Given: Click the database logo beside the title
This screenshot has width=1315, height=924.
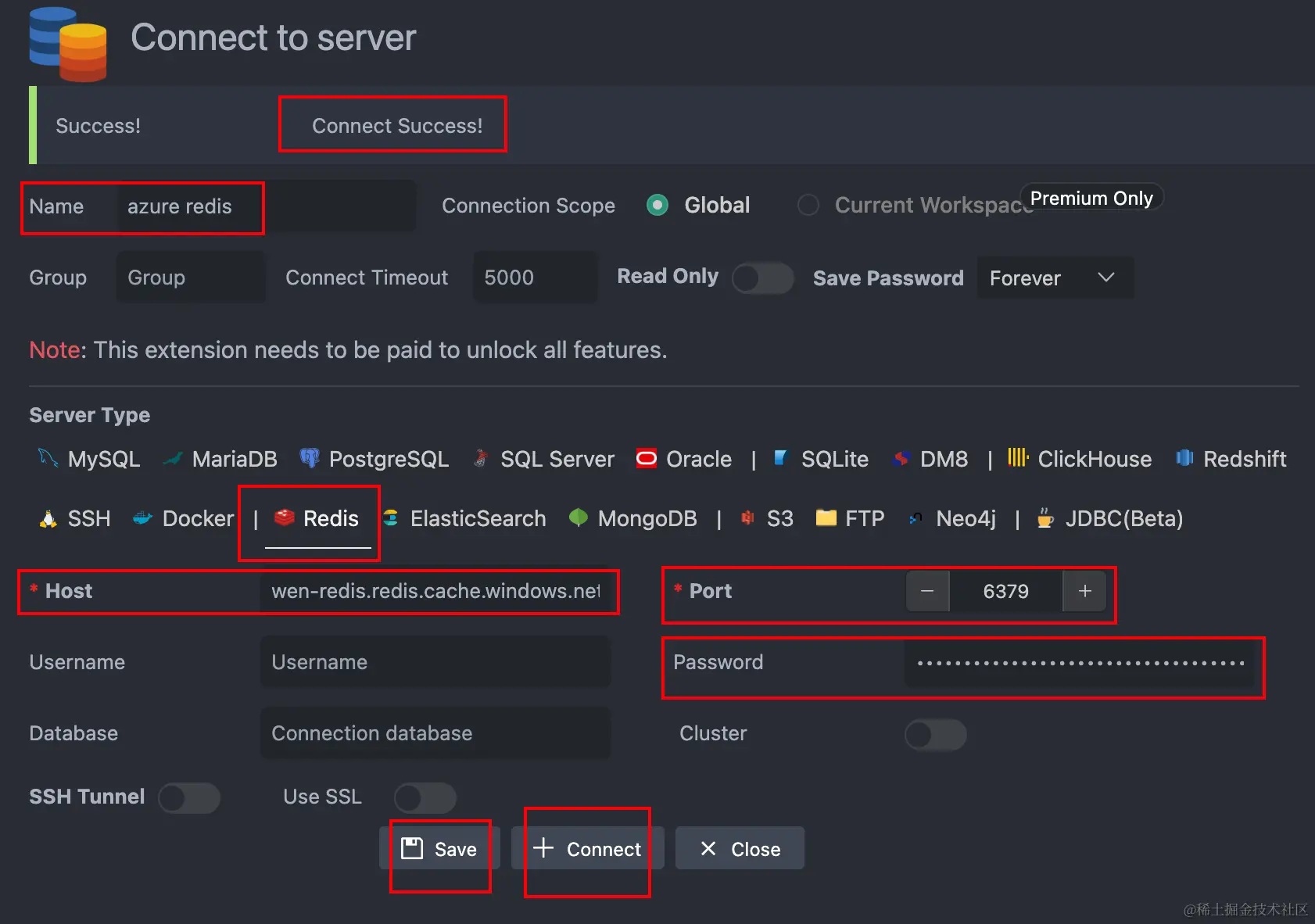Looking at the screenshot, I should (68, 45).
